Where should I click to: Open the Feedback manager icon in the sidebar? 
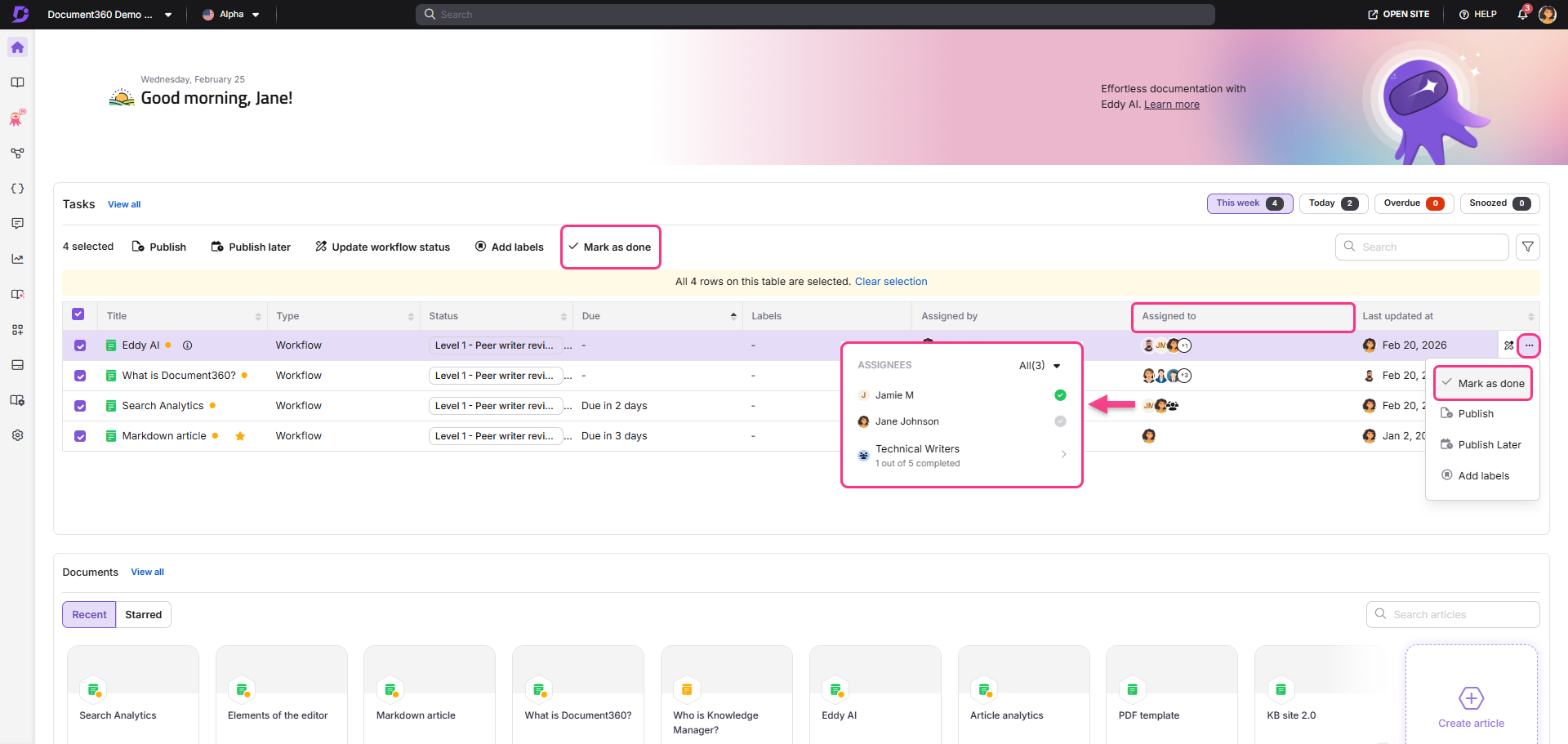click(x=17, y=223)
